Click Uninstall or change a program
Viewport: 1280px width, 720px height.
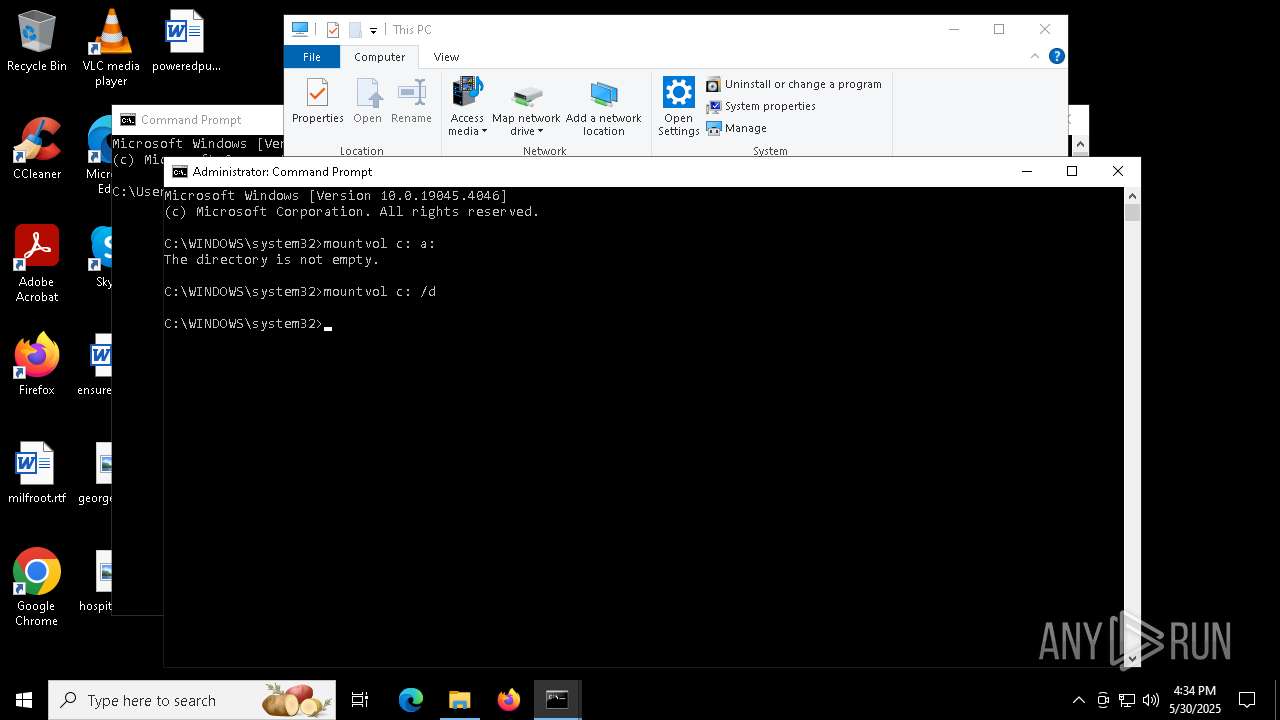794,84
